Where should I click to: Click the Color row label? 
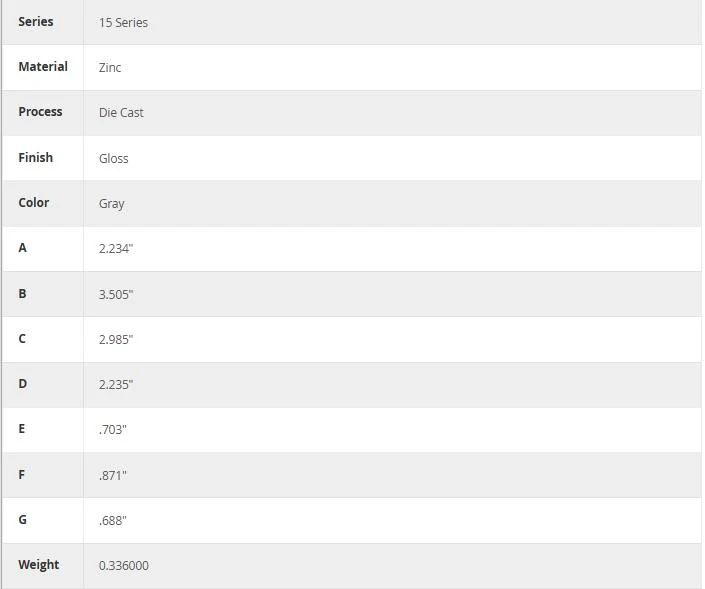(34, 202)
